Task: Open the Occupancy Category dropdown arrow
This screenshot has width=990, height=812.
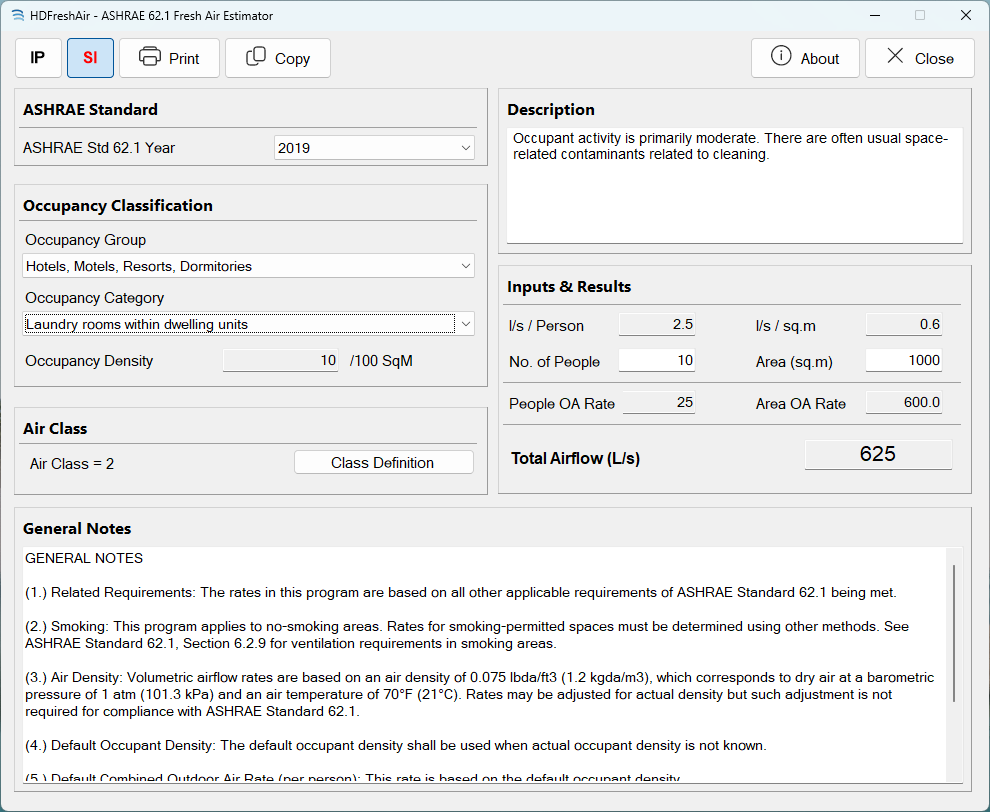Action: [x=465, y=324]
